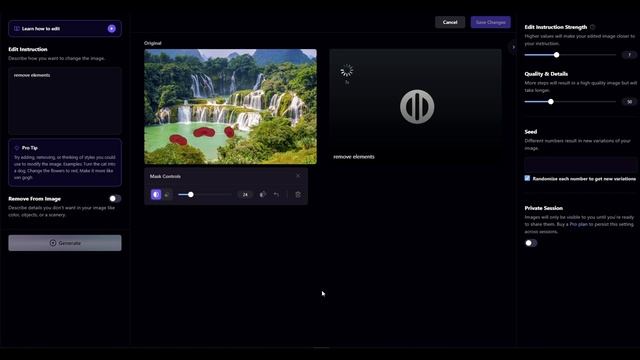
Task: Click the 'Private Session' heading
Action: click(x=544, y=208)
